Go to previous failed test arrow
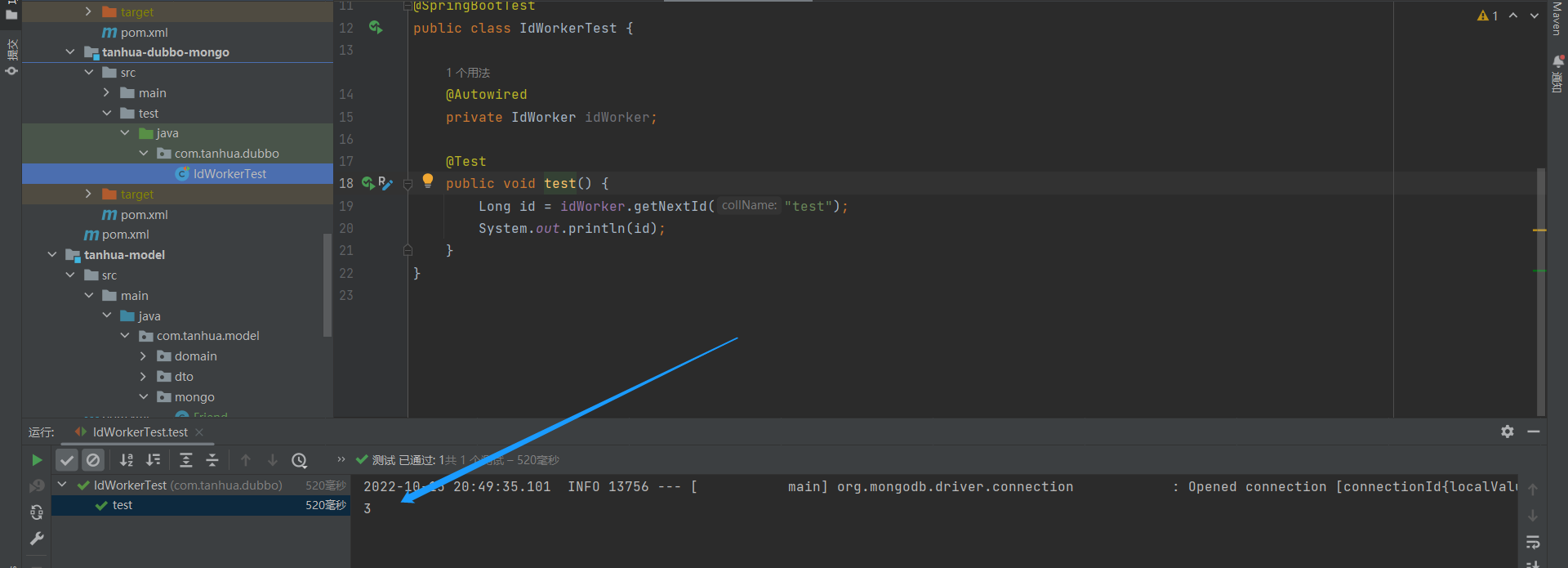The height and width of the screenshot is (568, 1568). click(246, 460)
